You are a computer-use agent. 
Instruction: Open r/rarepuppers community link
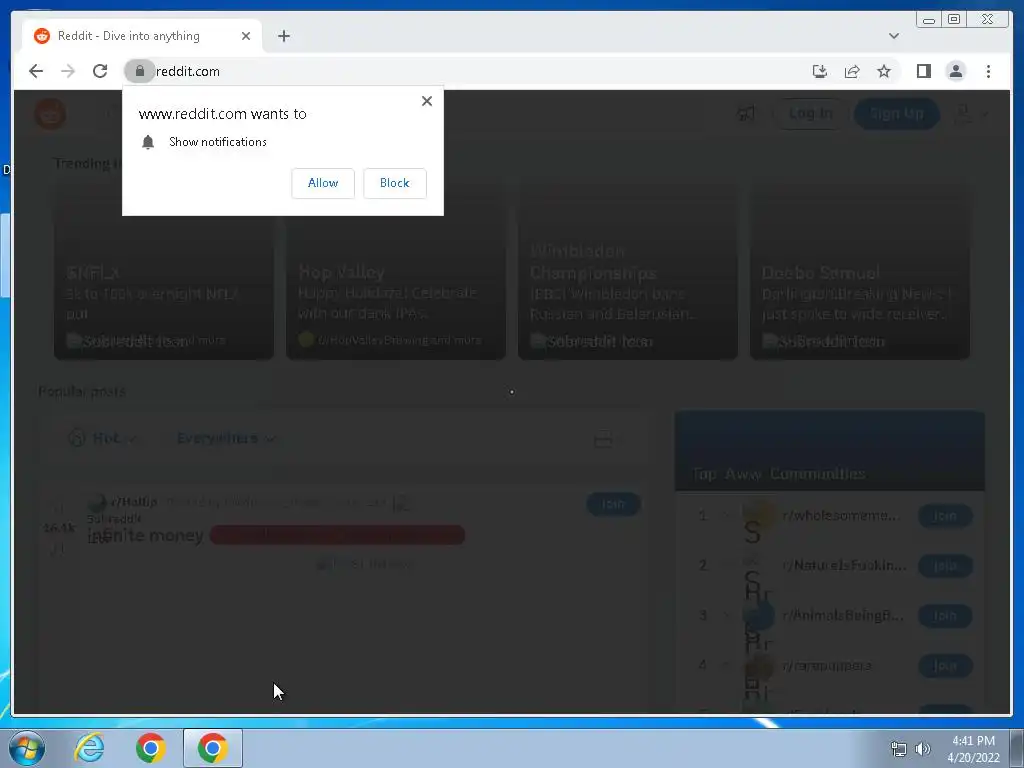[x=827, y=666]
